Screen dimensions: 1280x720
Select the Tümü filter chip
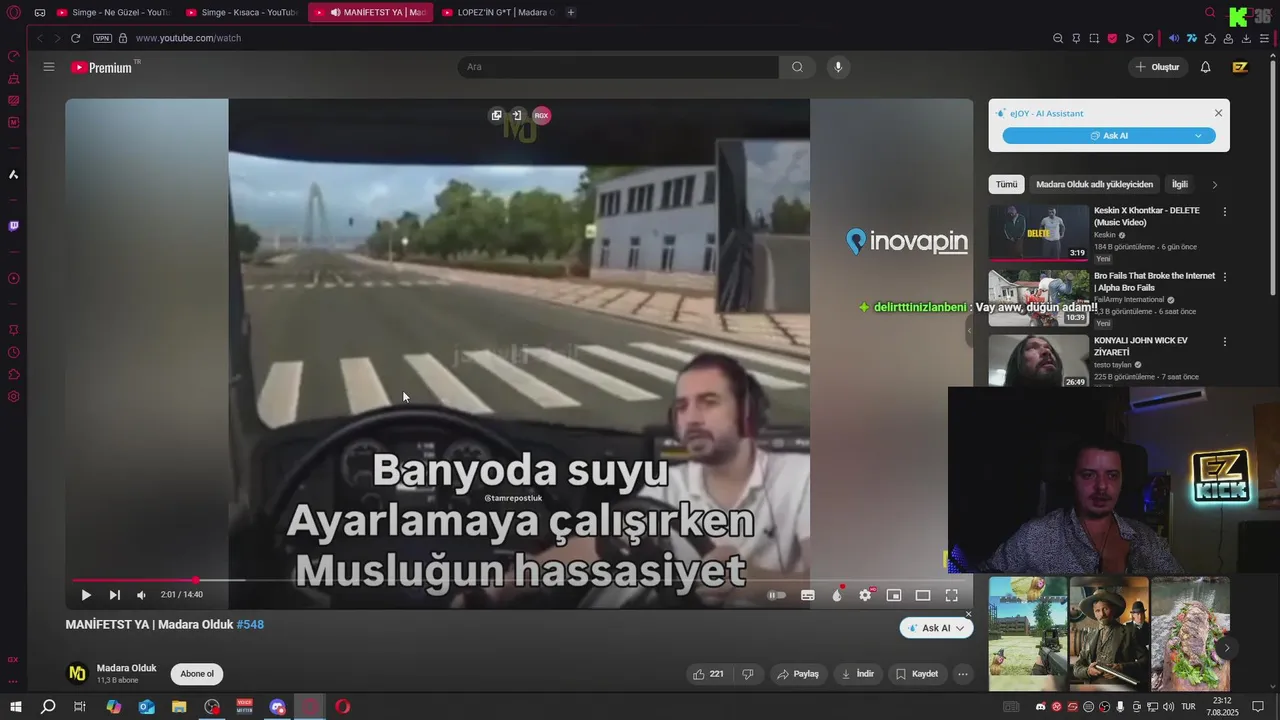coord(1006,184)
